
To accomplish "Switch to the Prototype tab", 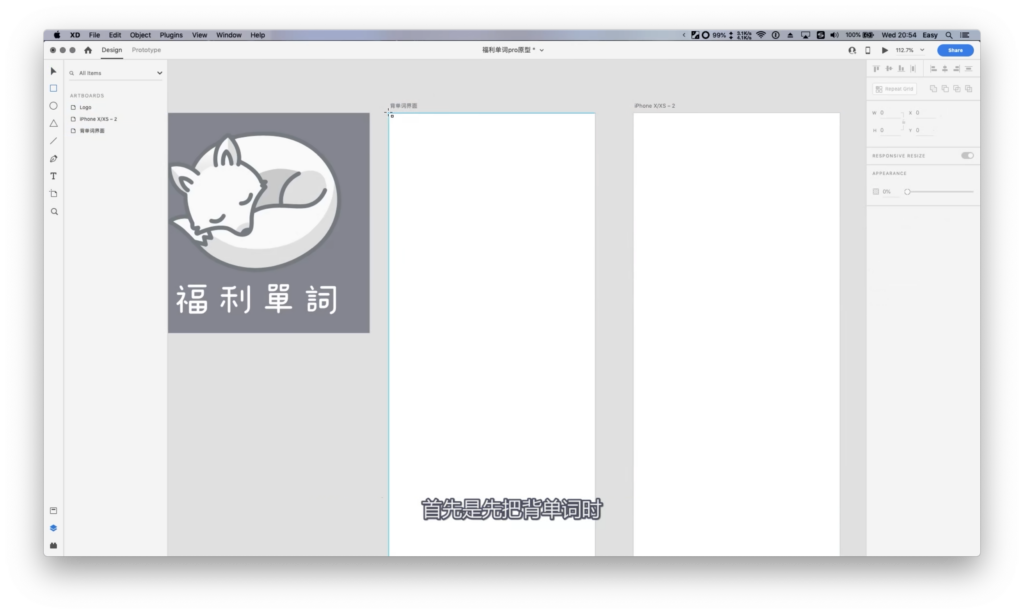I will 146,50.
